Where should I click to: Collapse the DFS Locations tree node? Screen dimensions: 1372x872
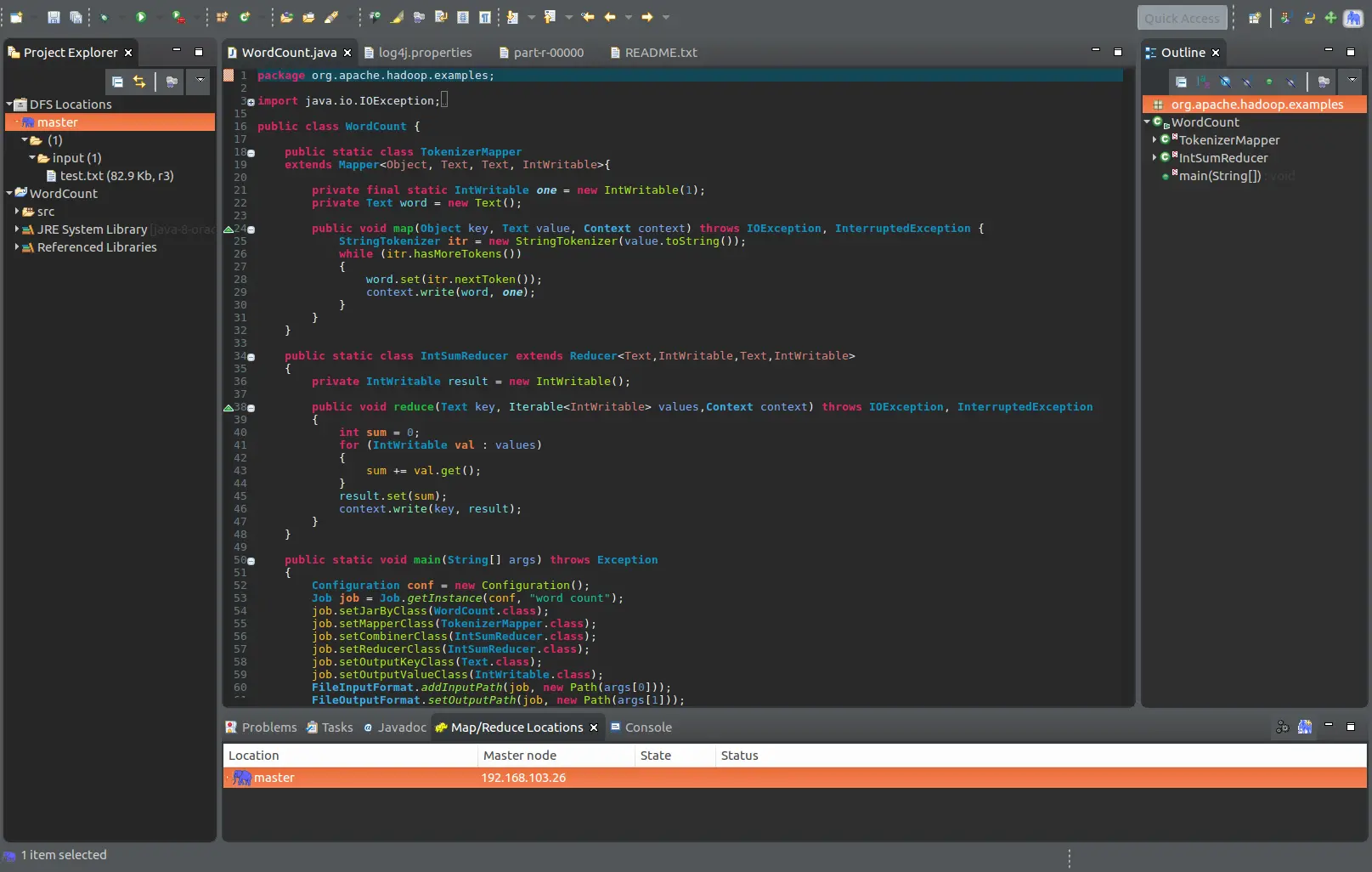pos(9,105)
